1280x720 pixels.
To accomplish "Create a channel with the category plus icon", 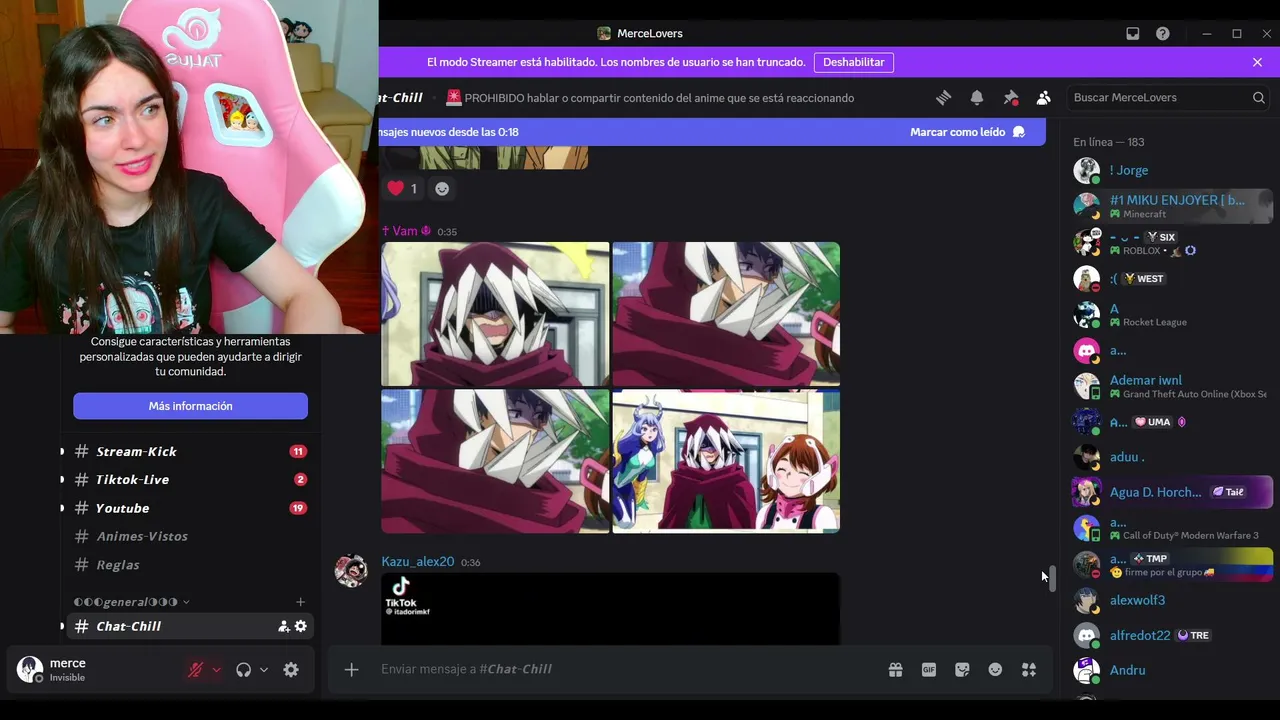I will (x=300, y=602).
